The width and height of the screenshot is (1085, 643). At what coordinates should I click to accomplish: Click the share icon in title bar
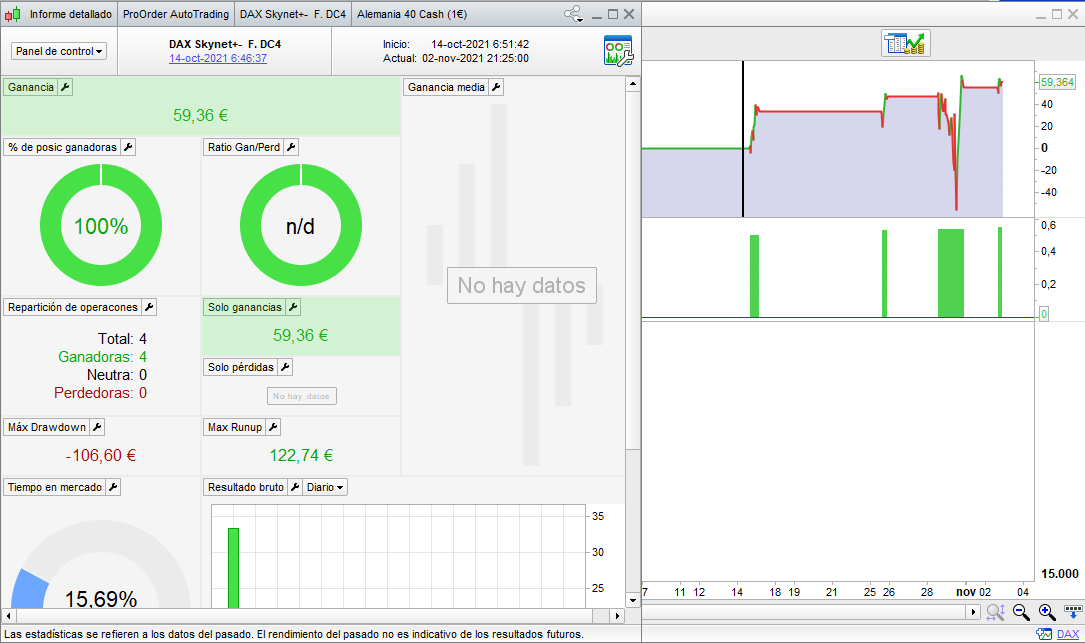point(572,13)
